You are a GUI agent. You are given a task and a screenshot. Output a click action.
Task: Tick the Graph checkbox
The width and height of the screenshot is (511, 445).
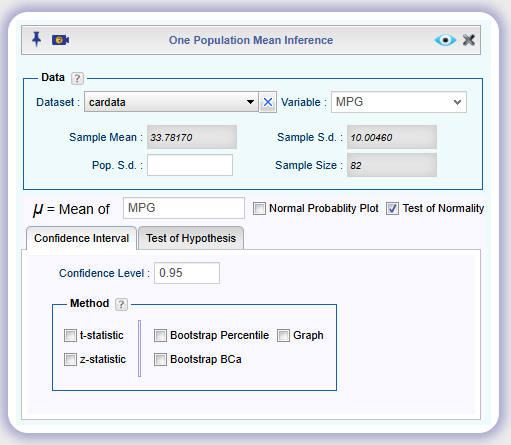(x=283, y=335)
